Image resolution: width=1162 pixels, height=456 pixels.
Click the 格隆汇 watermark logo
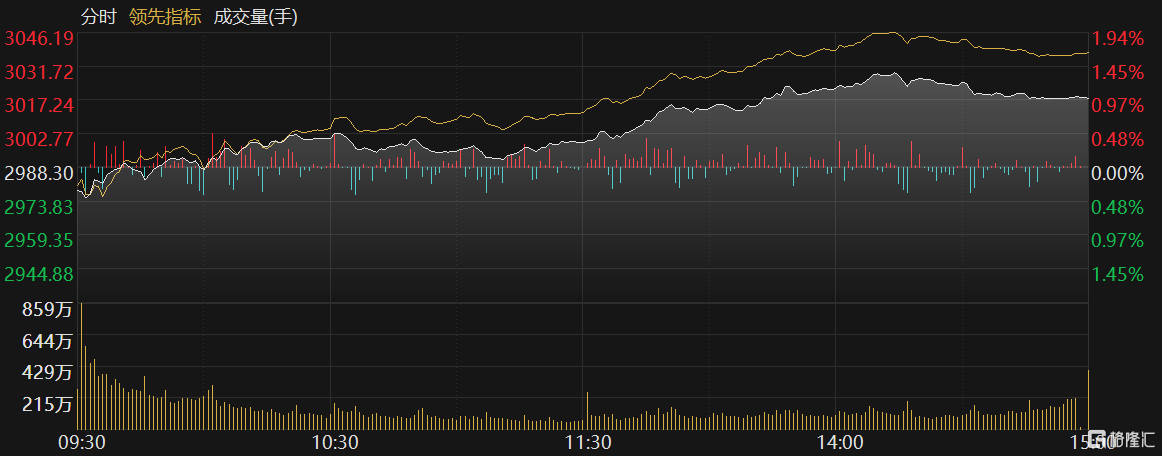[1125, 440]
